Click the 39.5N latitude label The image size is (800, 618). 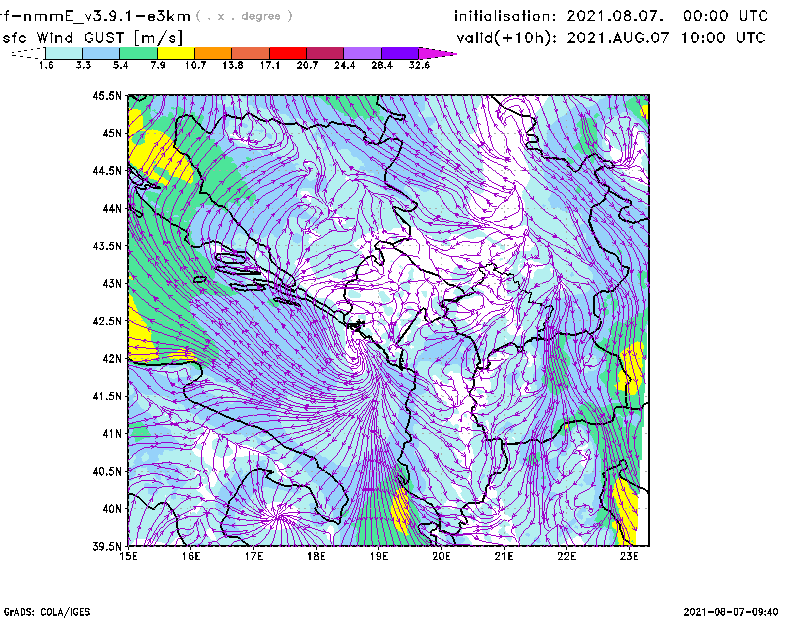pos(107,547)
